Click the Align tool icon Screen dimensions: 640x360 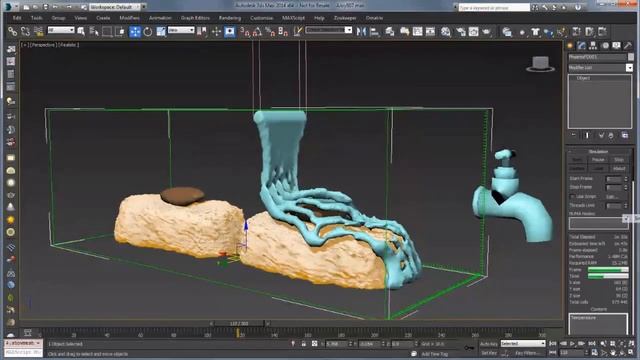(374, 31)
